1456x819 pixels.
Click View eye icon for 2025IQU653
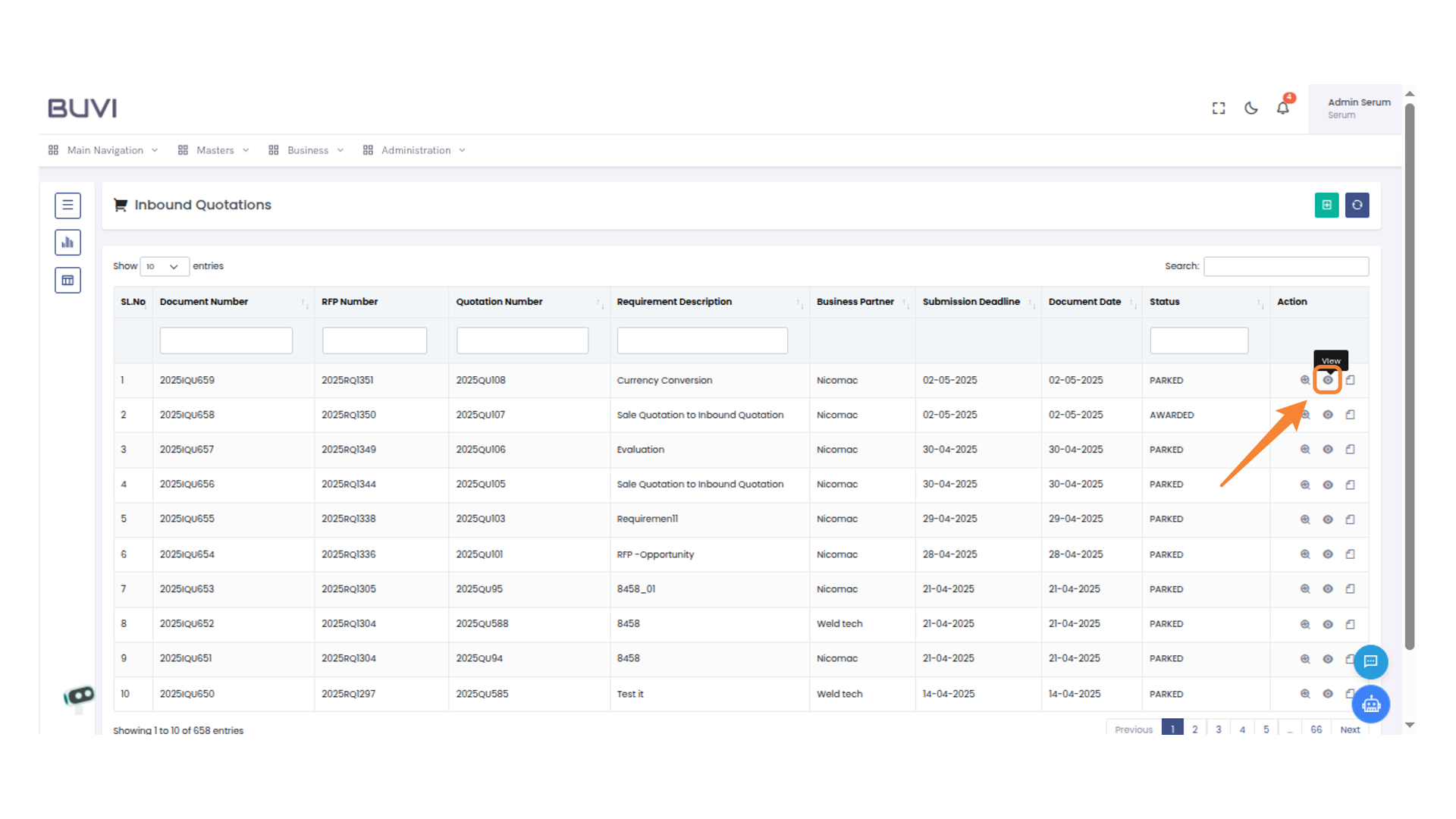pos(1328,589)
